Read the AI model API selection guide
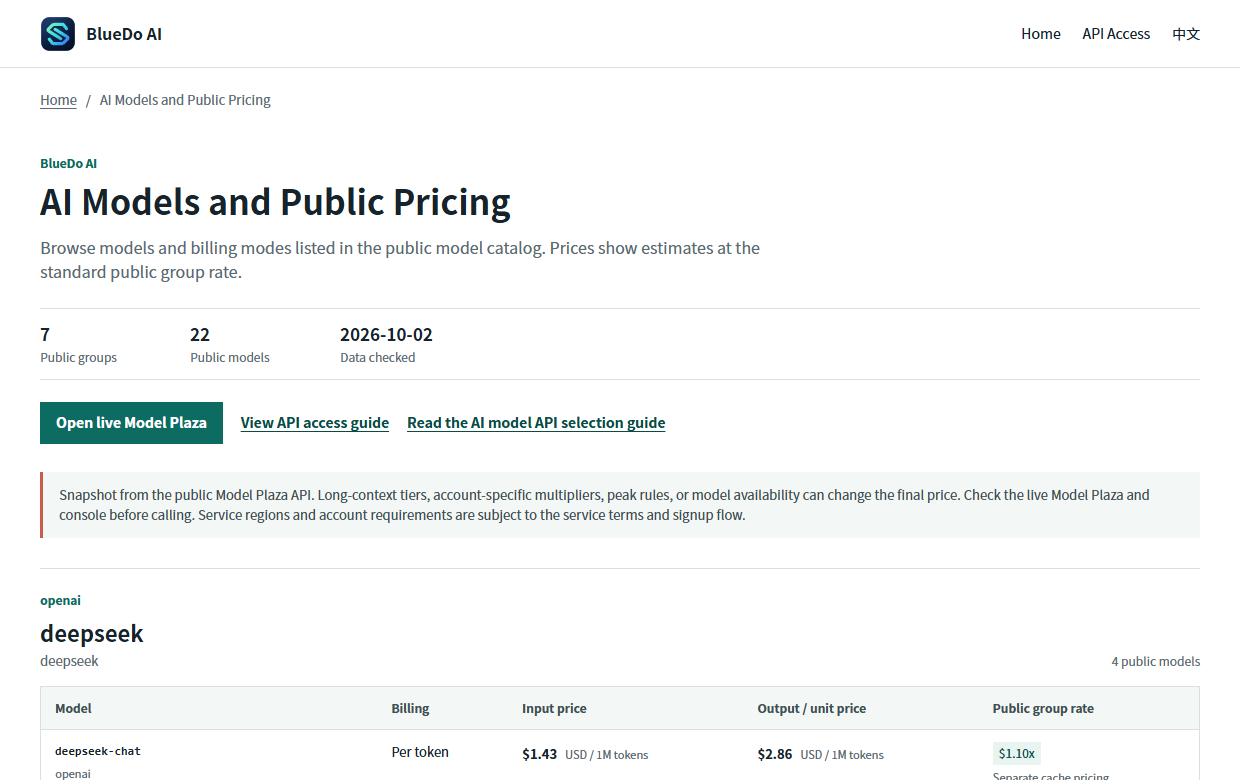The width and height of the screenshot is (1240, 780). coord(536,423)
